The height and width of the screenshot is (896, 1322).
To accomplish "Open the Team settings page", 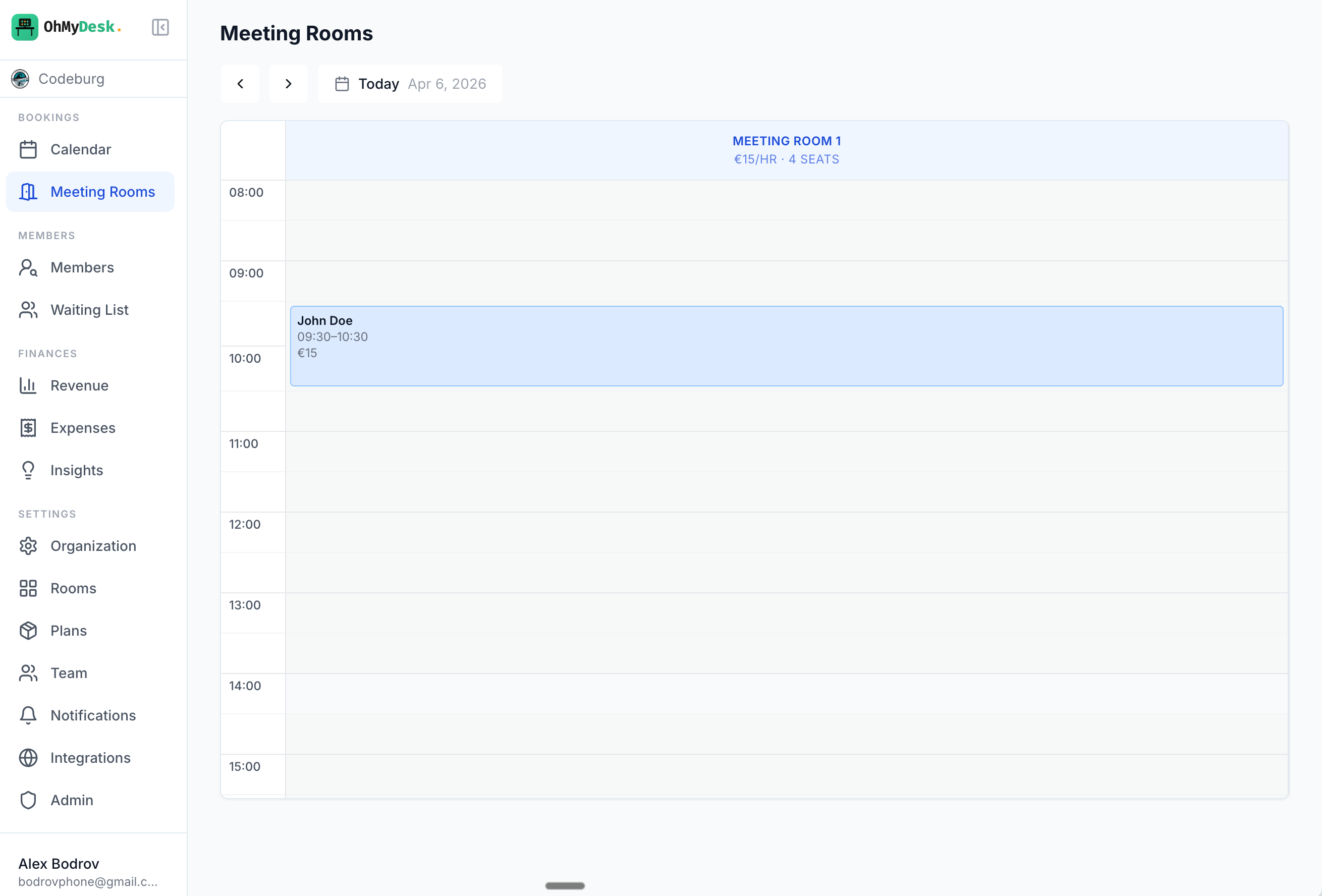I will coord(68,673).
